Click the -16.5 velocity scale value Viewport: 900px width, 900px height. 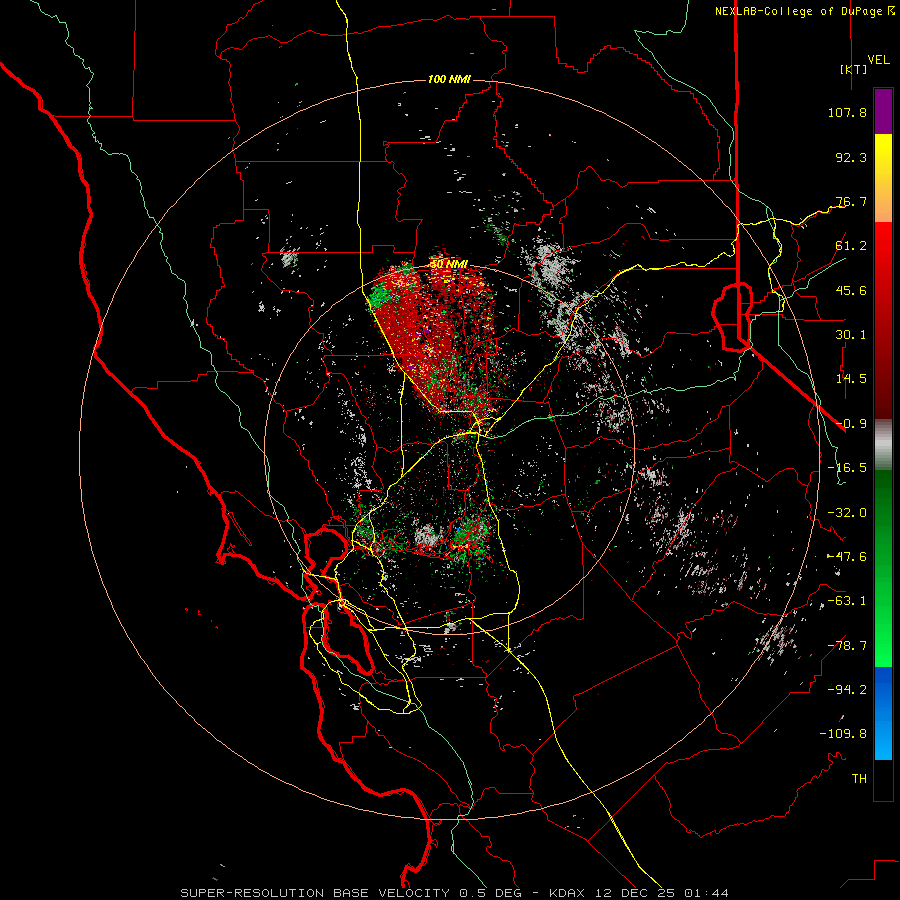point(847,468)
